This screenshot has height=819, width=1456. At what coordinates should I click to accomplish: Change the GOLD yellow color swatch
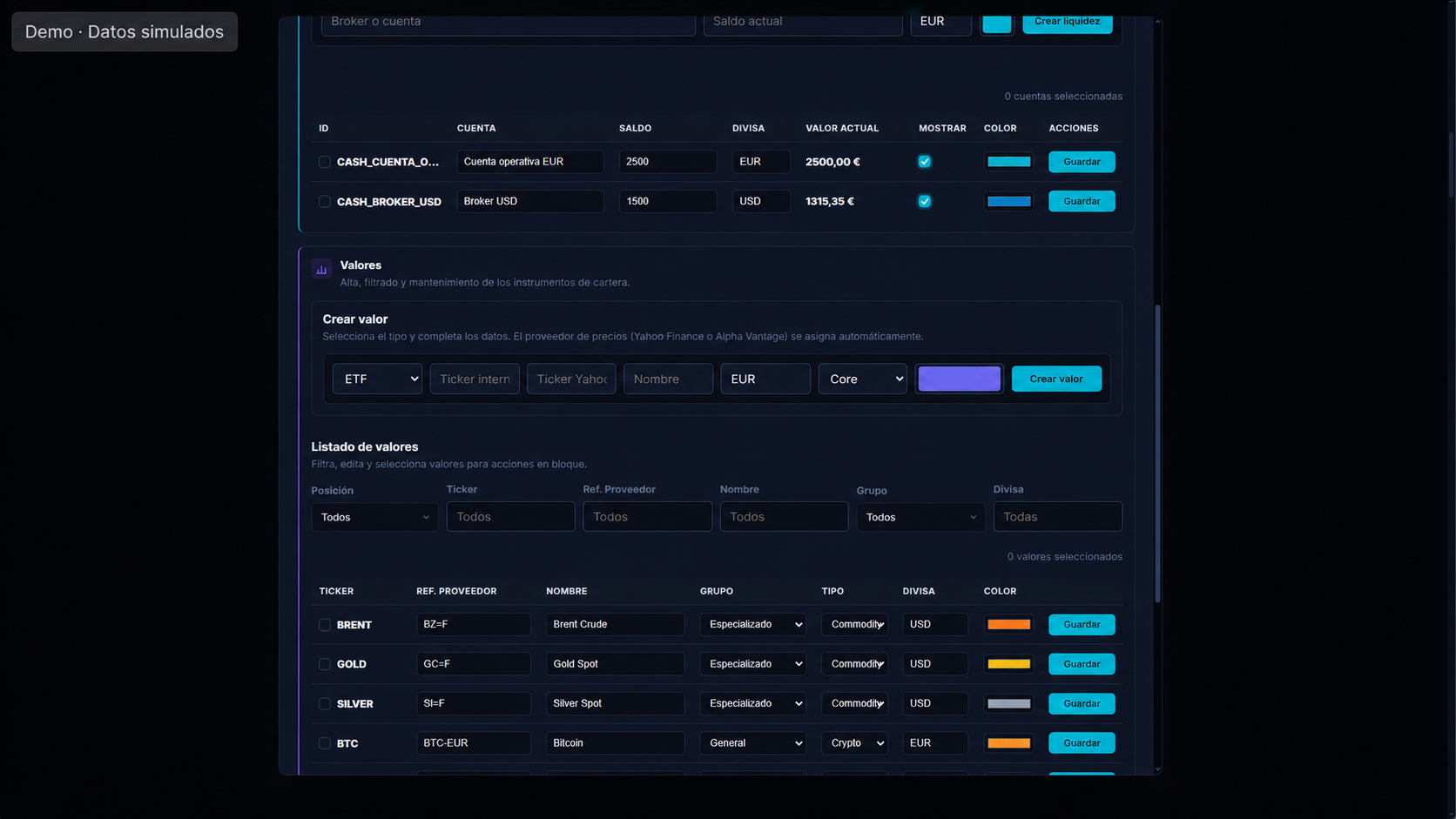click(1009, 664)
